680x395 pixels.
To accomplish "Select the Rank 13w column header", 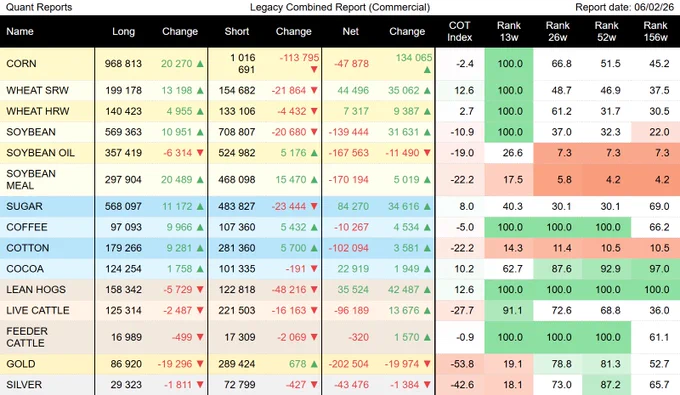I will [x=509, y=31].
